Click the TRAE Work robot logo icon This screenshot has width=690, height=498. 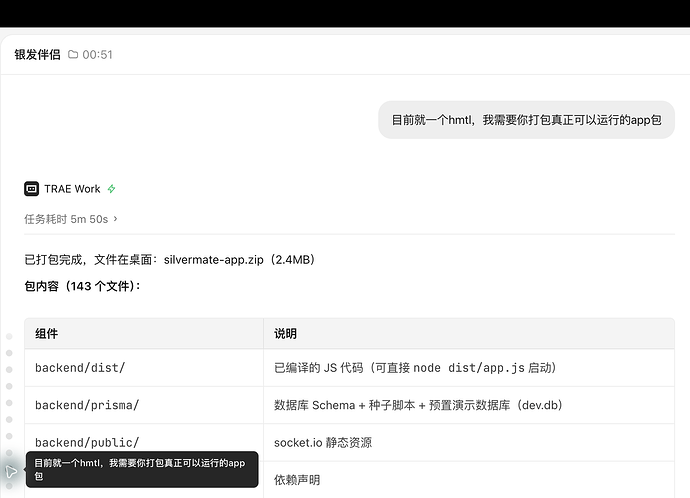(31, 189)
